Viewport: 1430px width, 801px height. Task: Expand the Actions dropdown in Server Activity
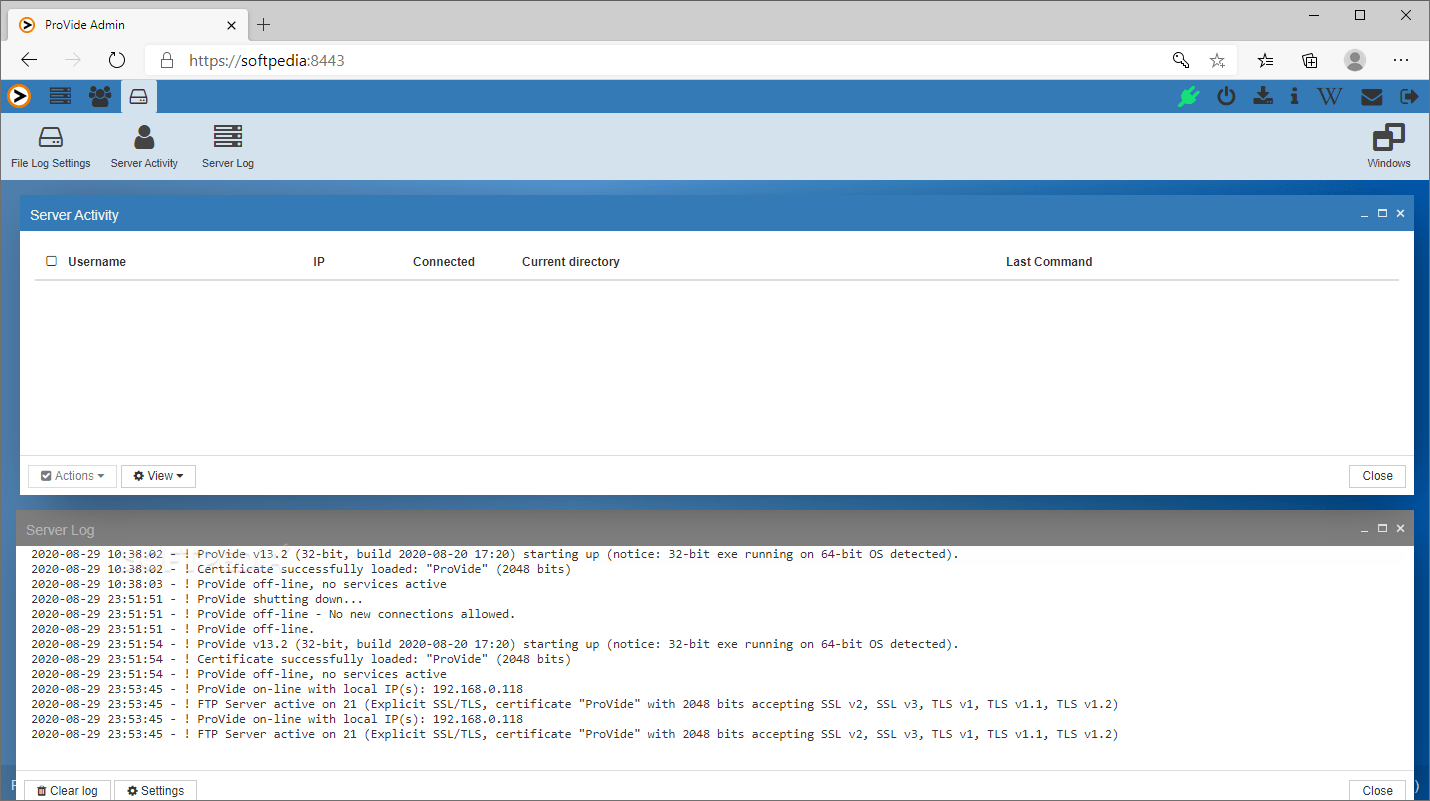click(72, 476)
